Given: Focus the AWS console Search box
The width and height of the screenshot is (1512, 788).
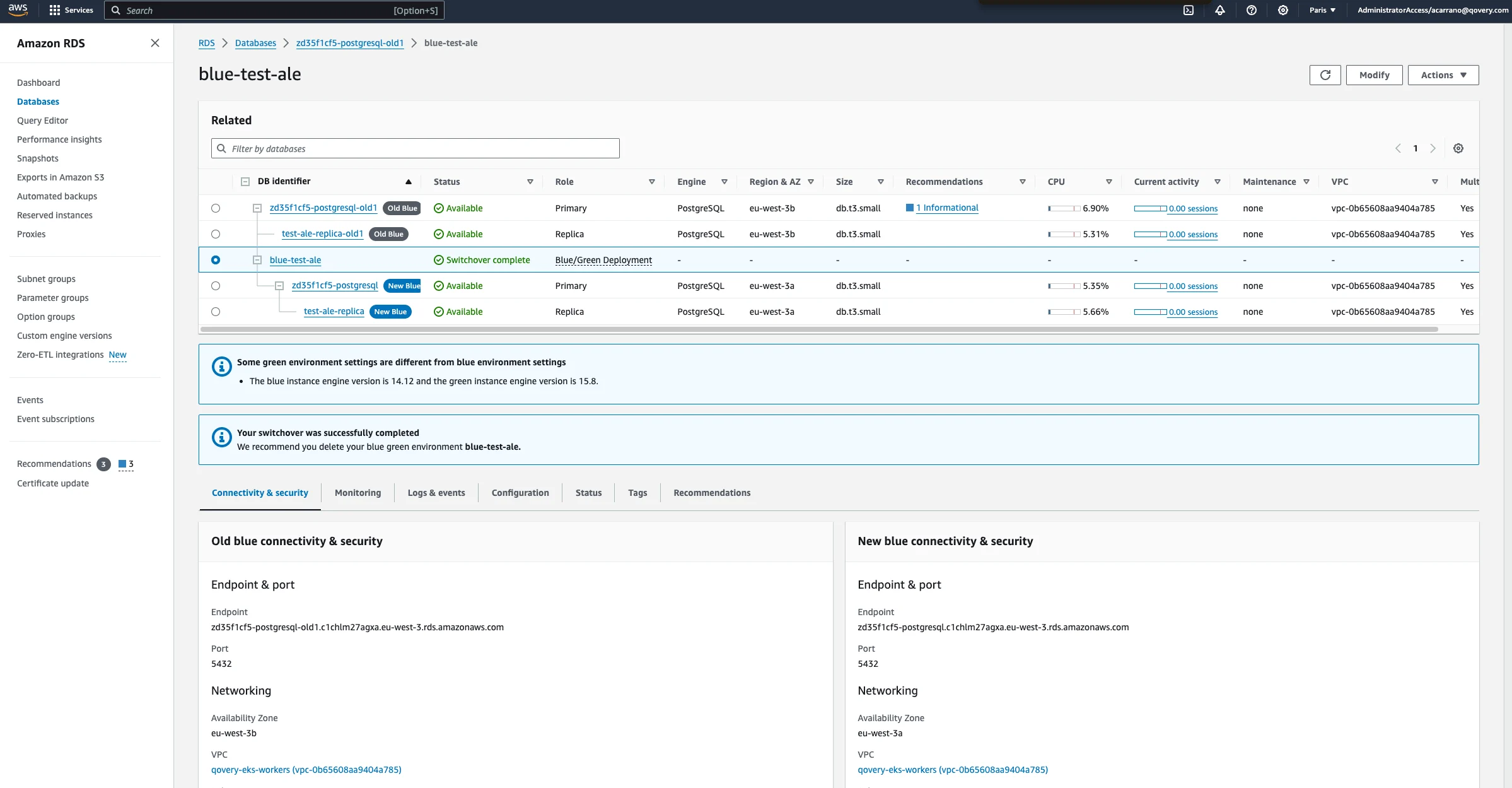Looking at the screenshot, I should click(274, 10).
